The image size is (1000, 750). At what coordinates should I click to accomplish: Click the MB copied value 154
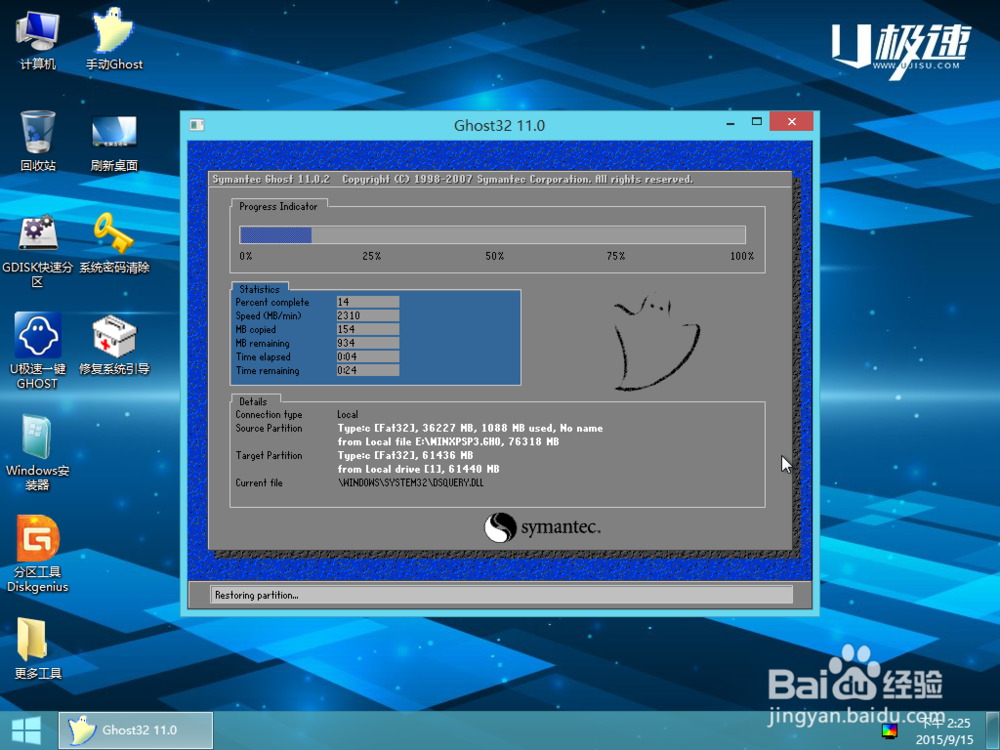click(368, 329)
